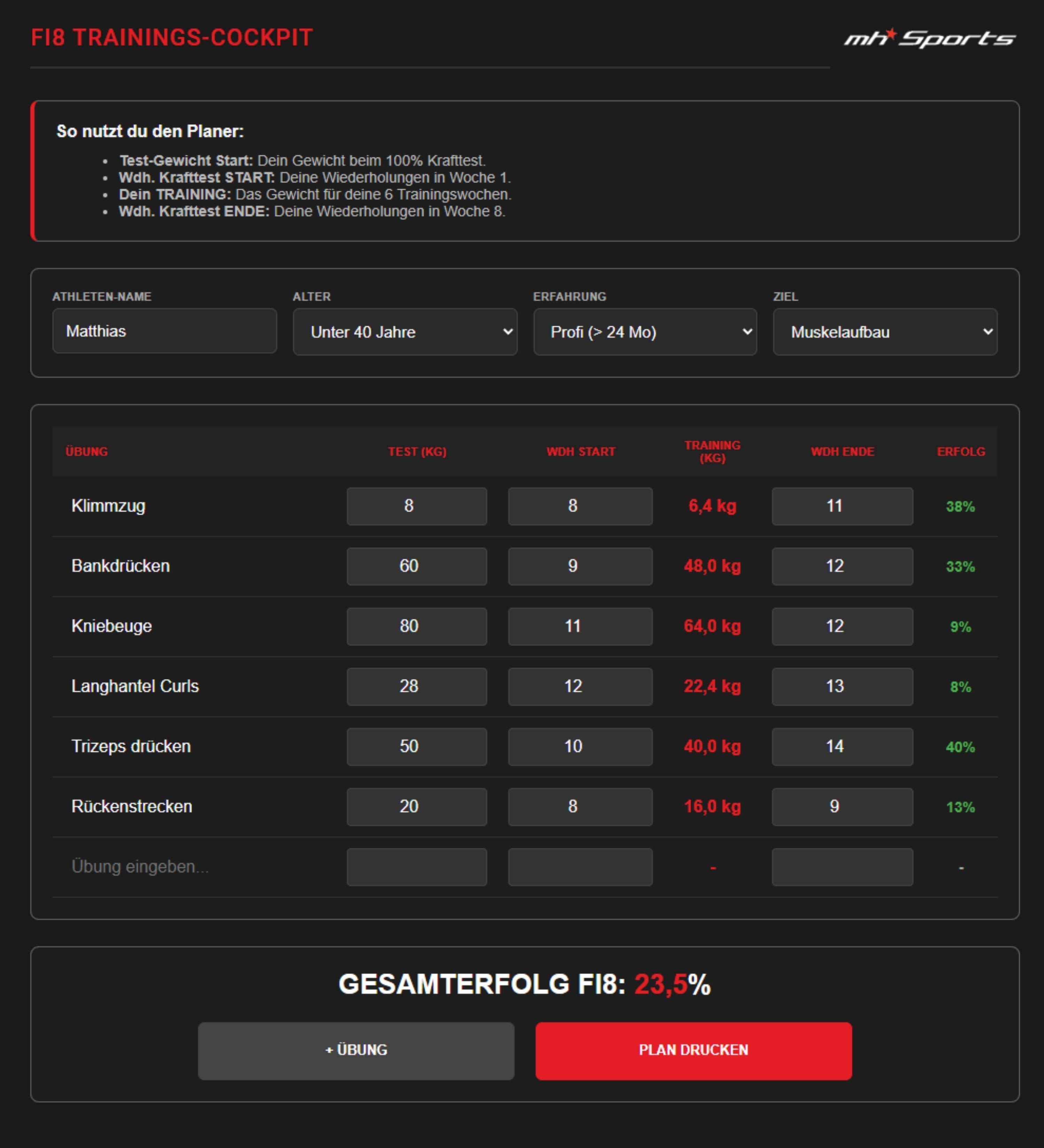Select Trizeps drücken Wdh Ende field
Screen dimensions: 1044x1148
click(842, 747)
